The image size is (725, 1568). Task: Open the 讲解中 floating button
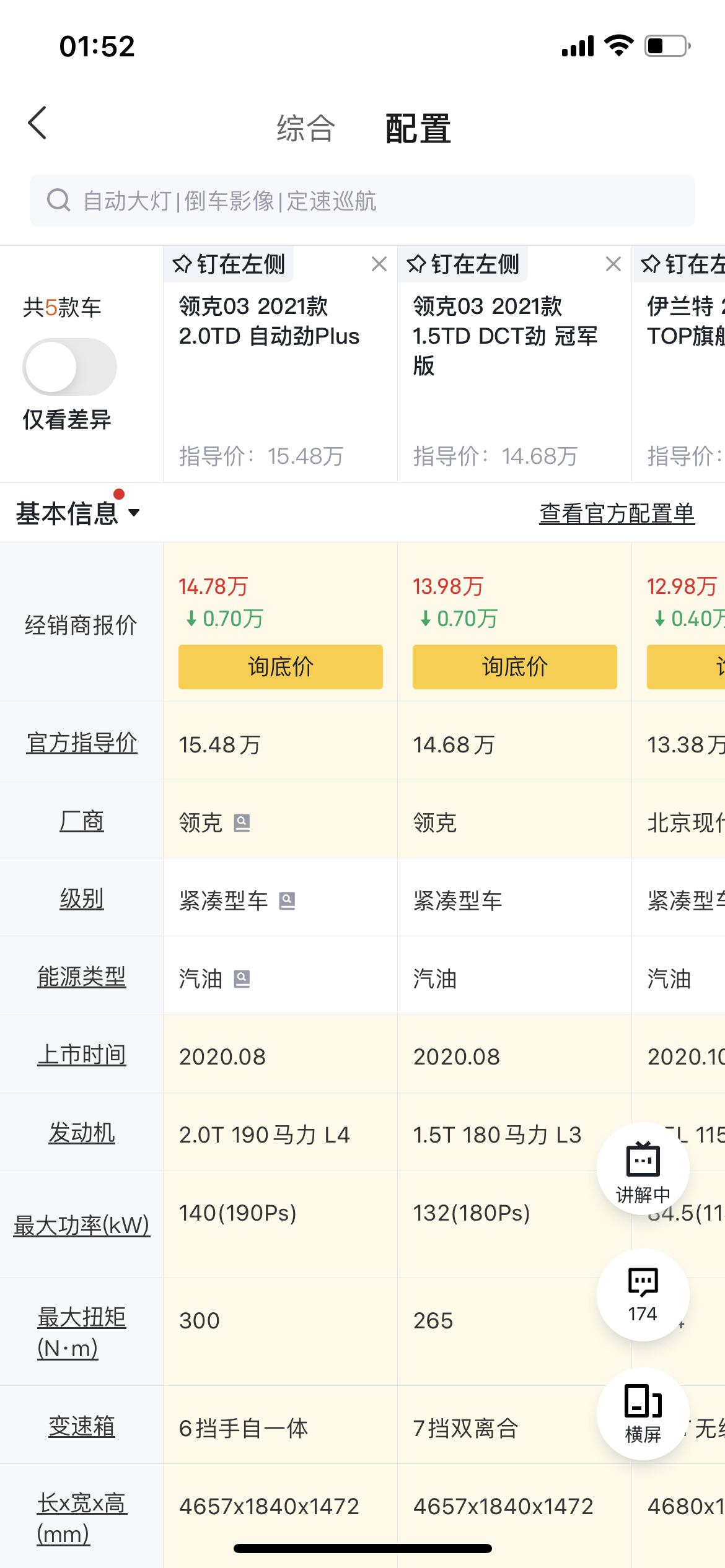pyautogui.click(x=643, y=1169)
